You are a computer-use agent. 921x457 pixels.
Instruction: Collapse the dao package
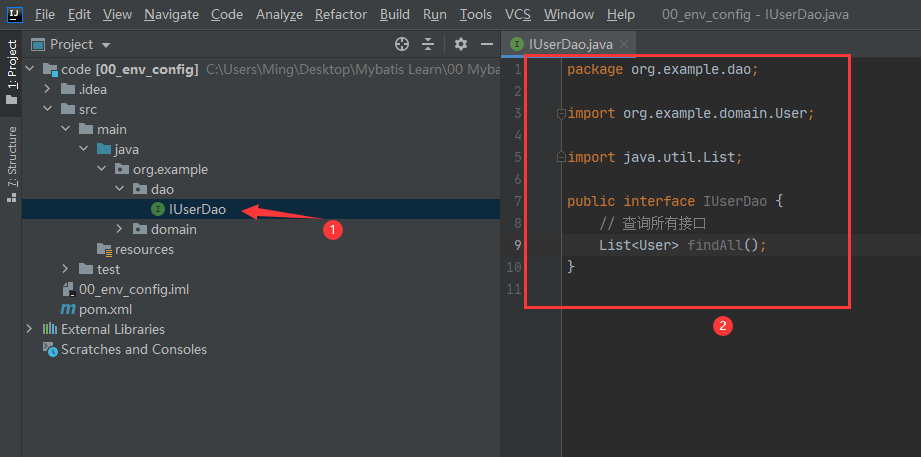120,189
